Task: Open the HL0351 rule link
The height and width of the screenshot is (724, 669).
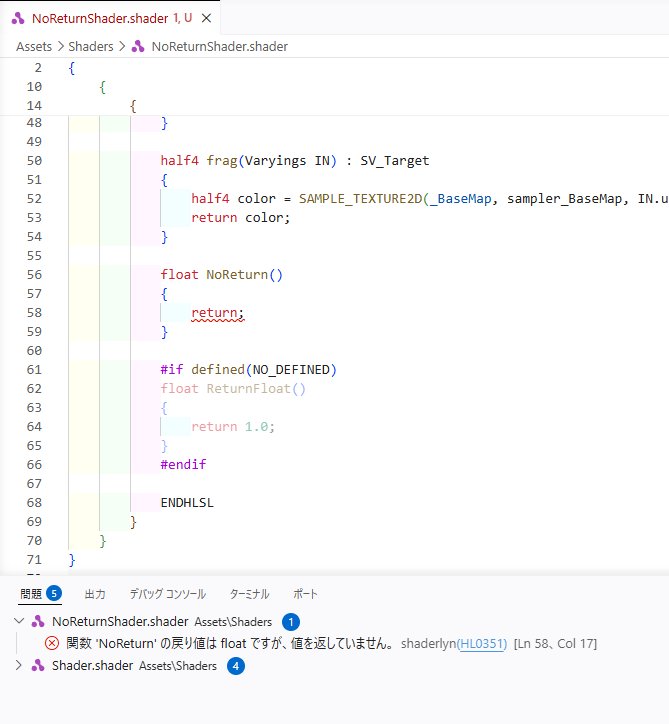Action: click(482, 644)
